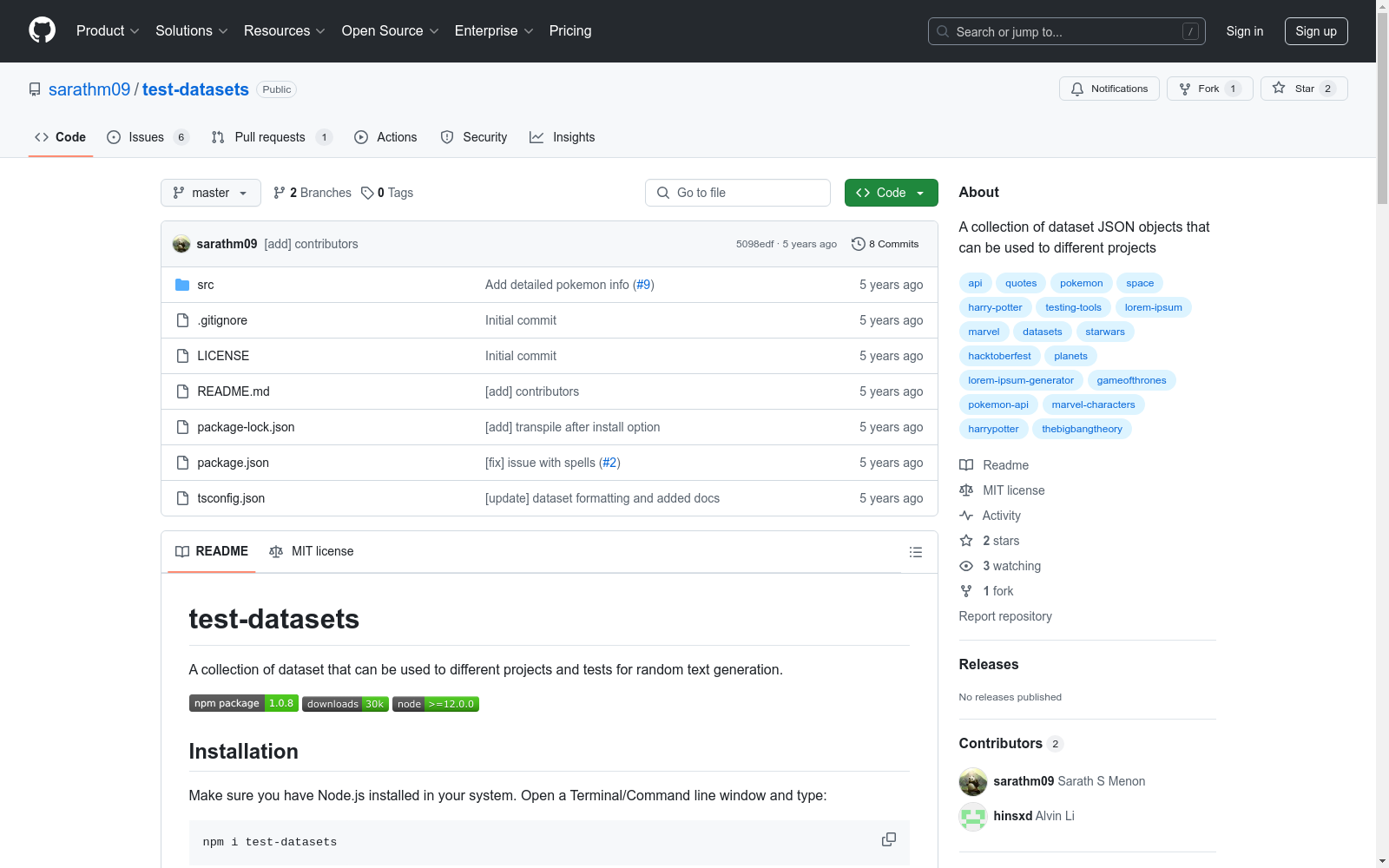This screenshot has height=868, width=1389.
Task: Switch to the Insights tab
Action: coord(563,137)
